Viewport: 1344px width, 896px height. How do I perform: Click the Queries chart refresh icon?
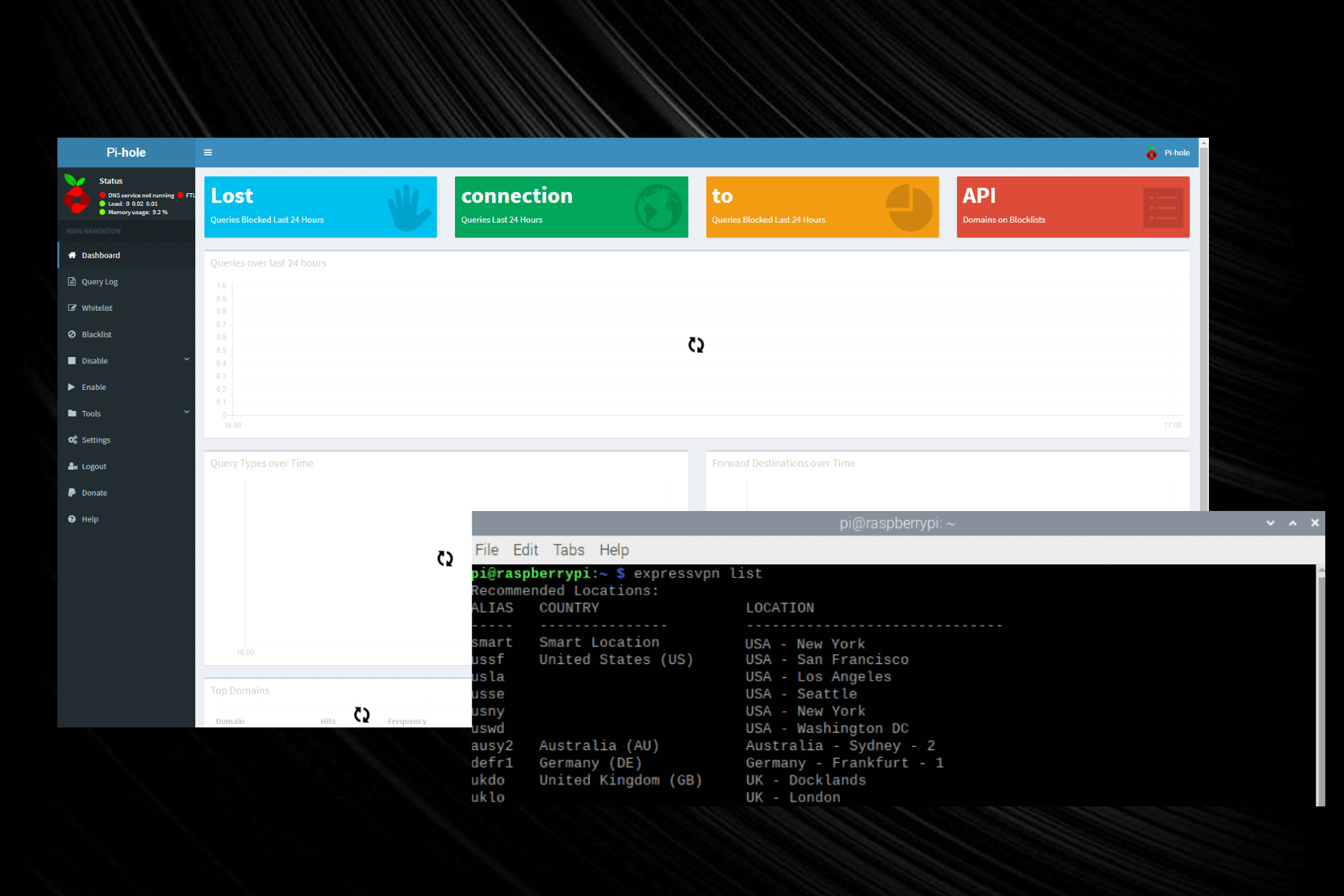(x=696, y=345)
